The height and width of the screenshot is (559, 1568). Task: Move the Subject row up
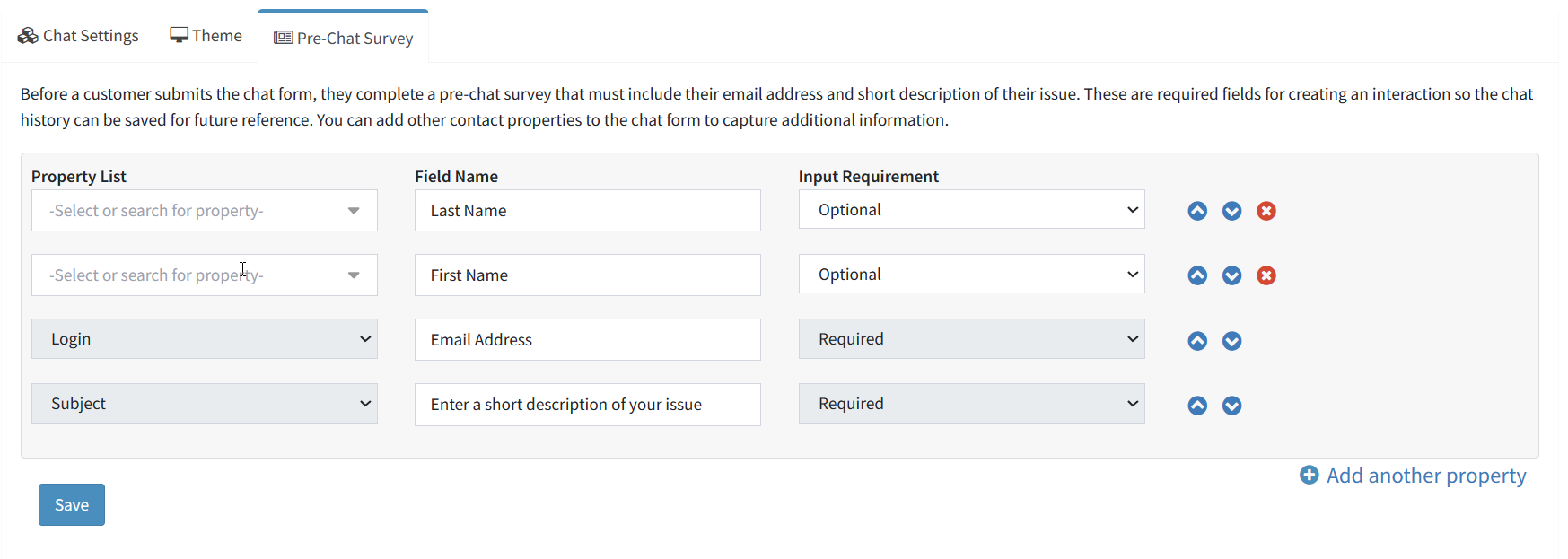(1197, 406)
